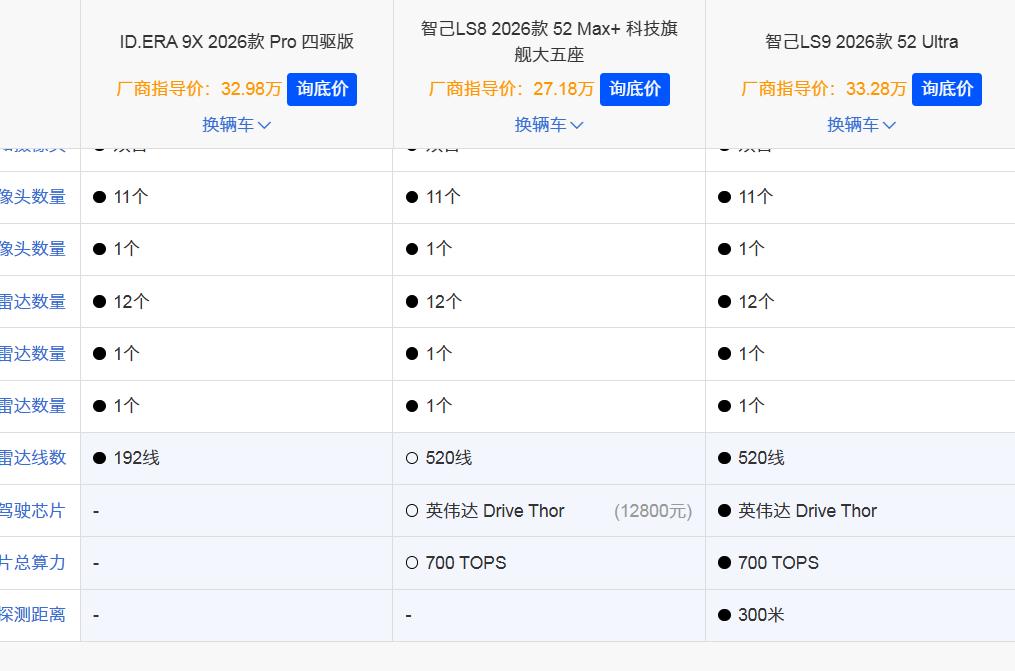Click 询底价 button for 智己LS8

(634, 89)
